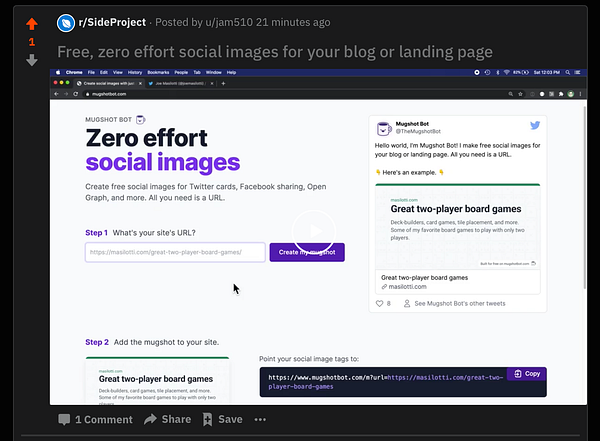This screenshot has height=441, width=600.
Task: Share this post
Action: coord(168,419)
